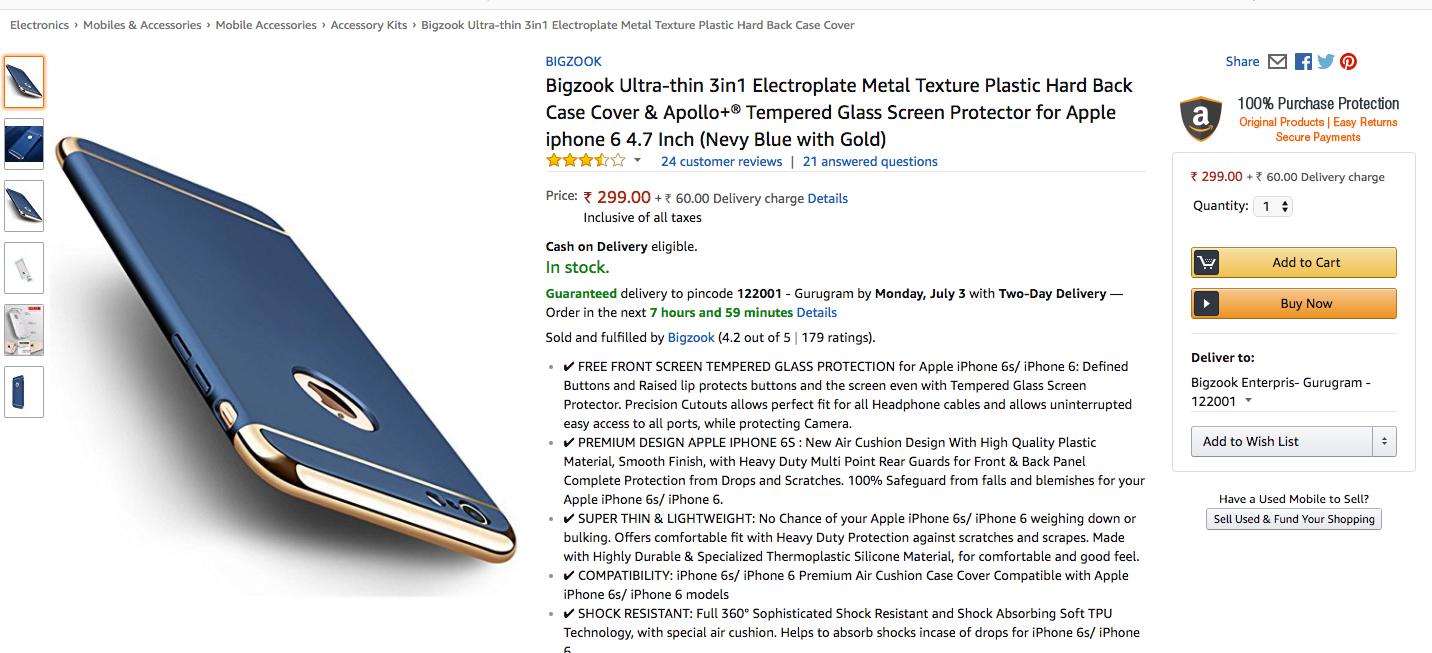Click the cart icon on Add to Cart
The image size is (1432, 653).
[1206, 263]
